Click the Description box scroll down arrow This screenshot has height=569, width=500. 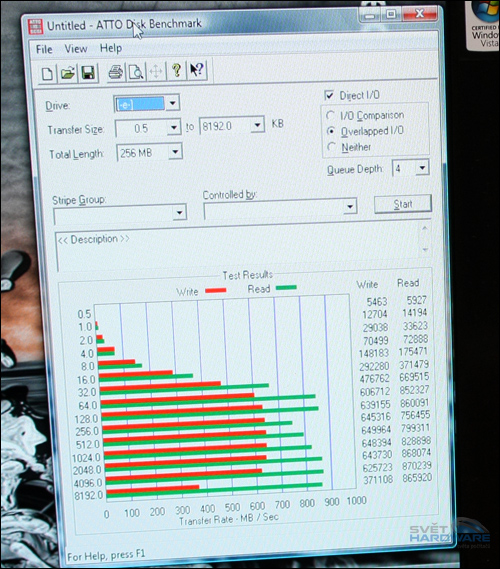pyautogui.click(x=425, y=250)
